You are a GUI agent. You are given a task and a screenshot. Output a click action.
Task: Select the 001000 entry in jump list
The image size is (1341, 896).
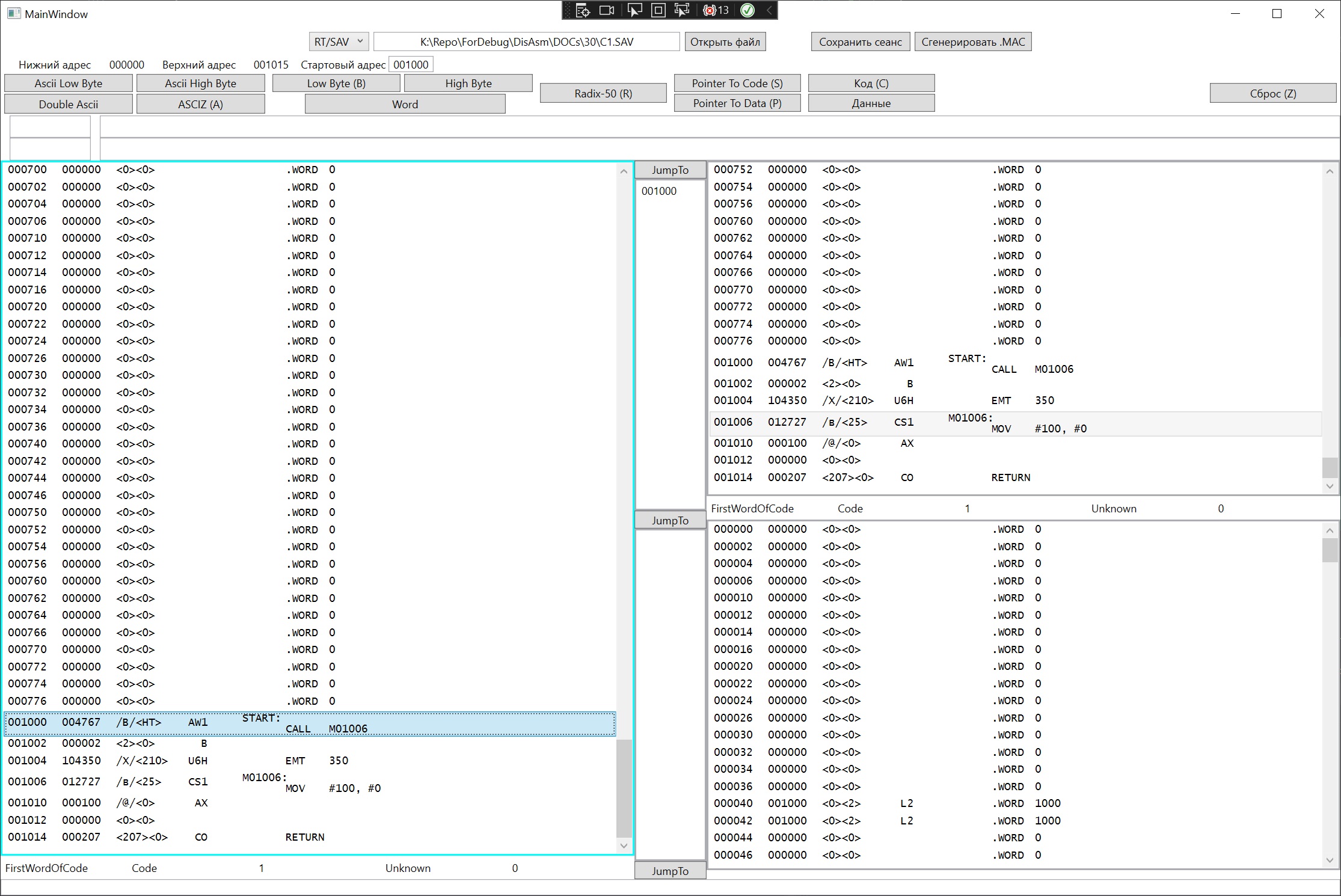coord(659,191)
